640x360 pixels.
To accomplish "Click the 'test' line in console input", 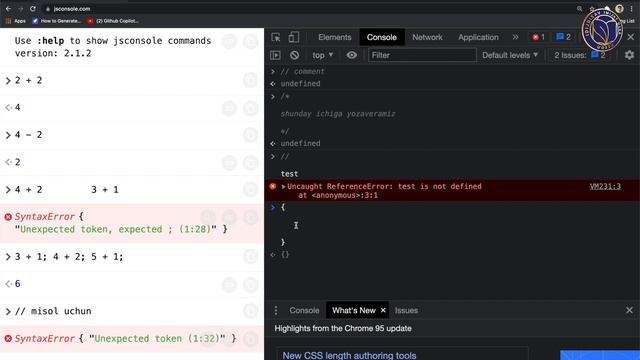I will coord(289,174).
